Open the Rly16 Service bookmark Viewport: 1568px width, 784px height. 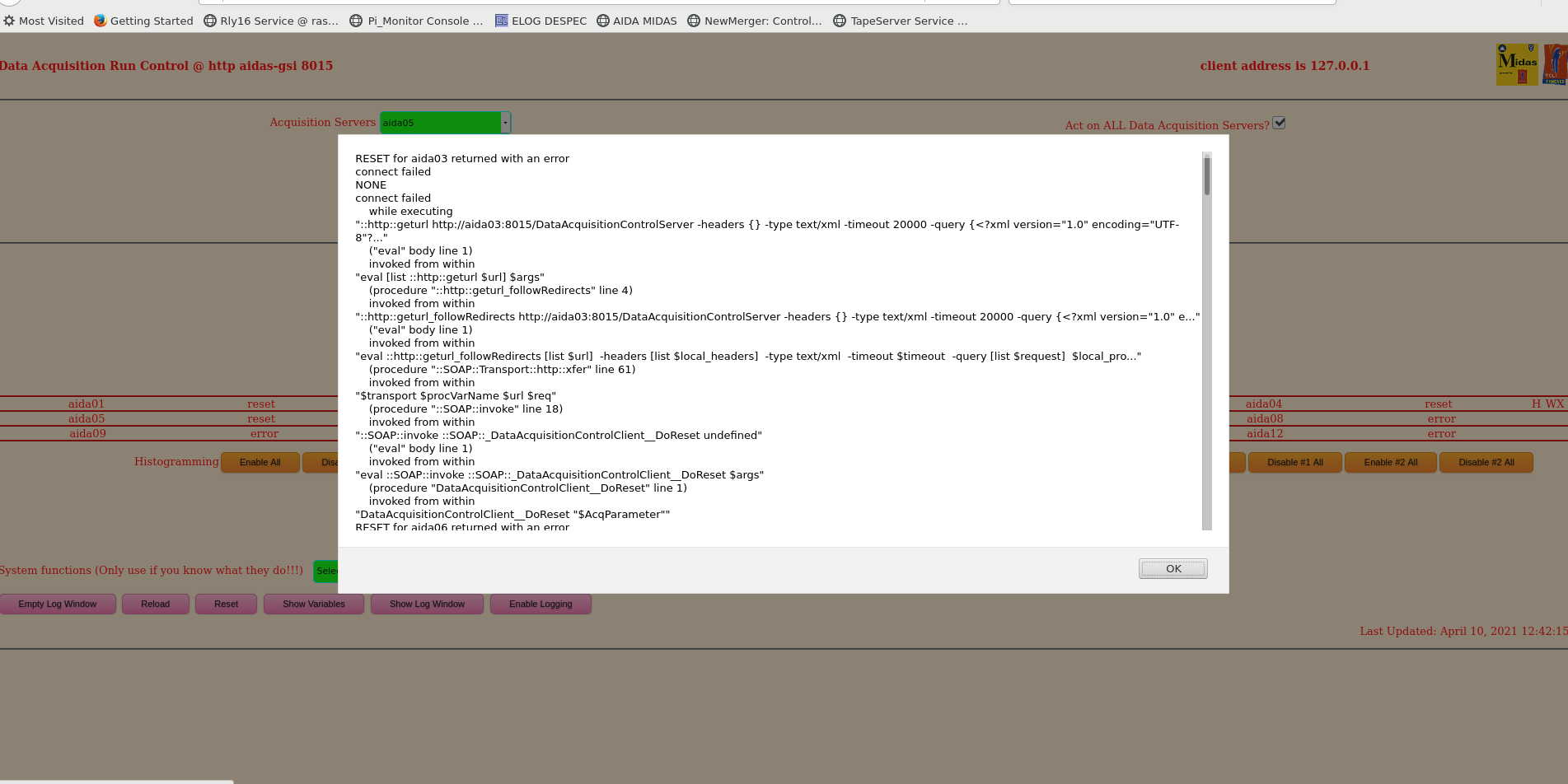[271, 21]
